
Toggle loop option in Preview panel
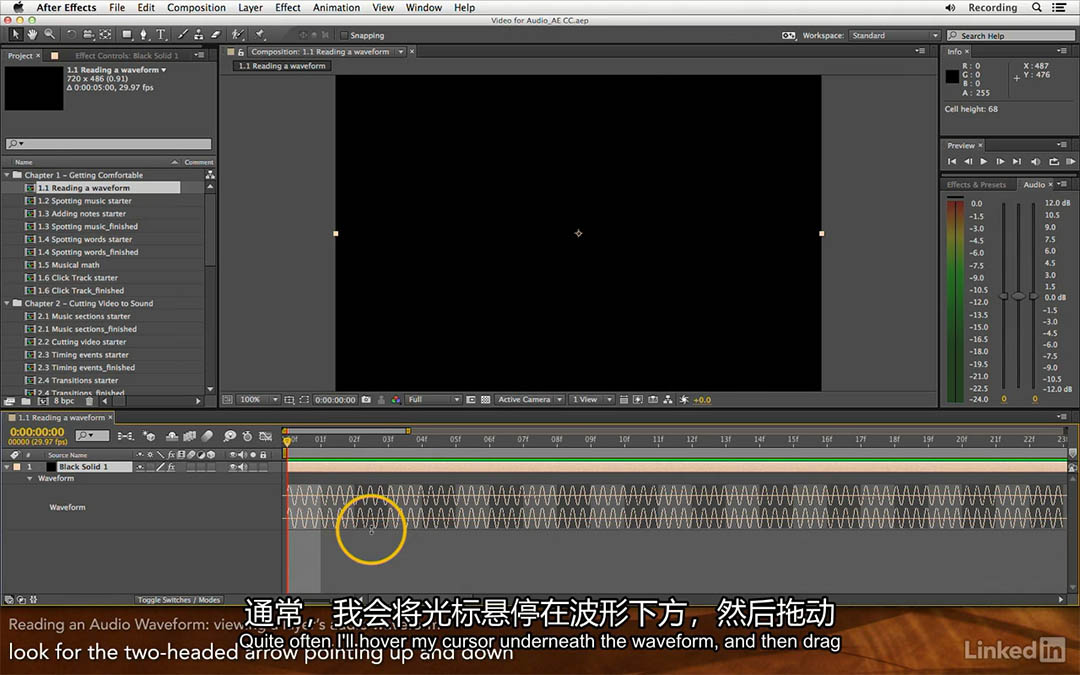1054,161
